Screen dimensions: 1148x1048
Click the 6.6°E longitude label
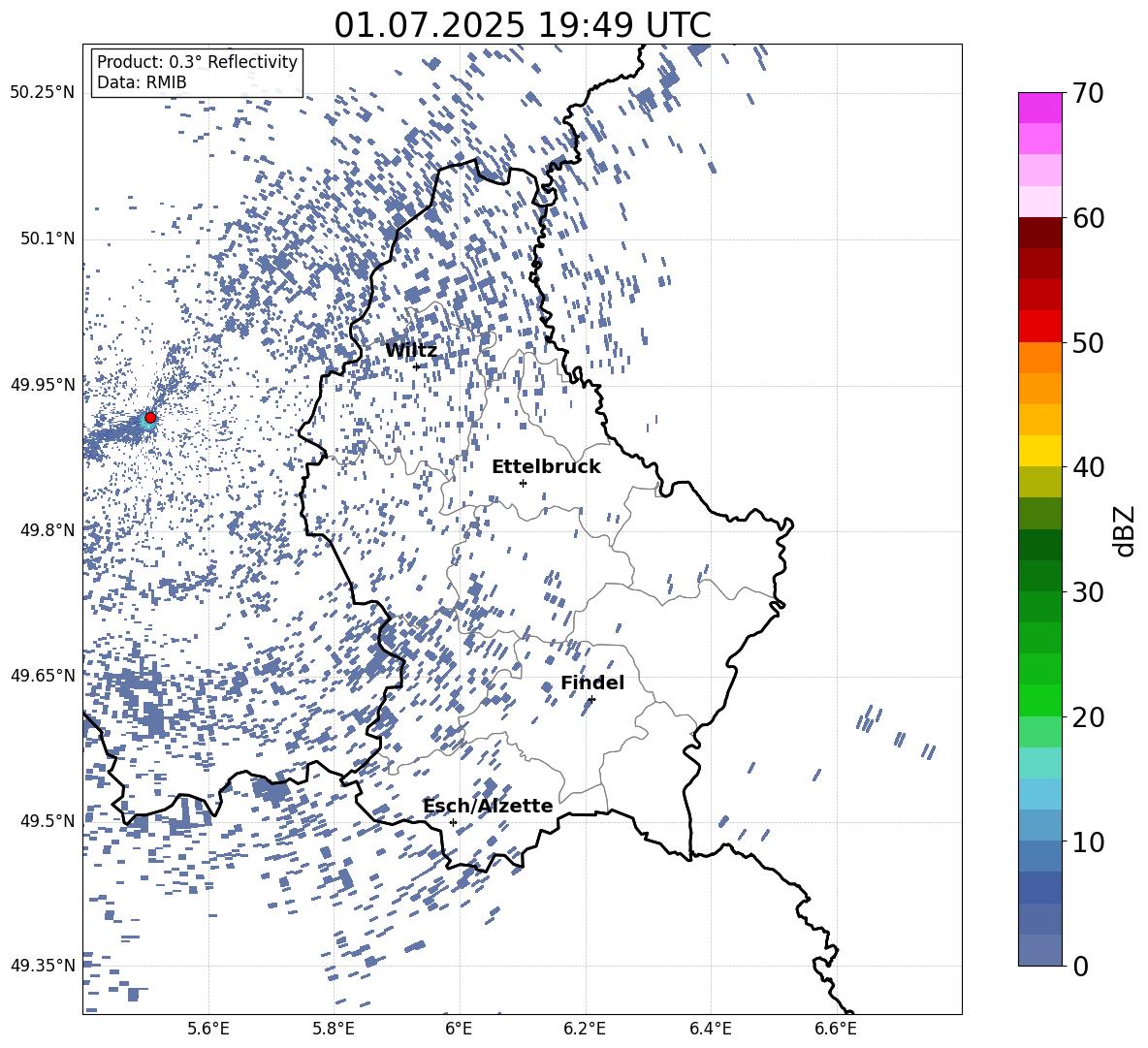pyautogui.click(x=836, y=1030)
